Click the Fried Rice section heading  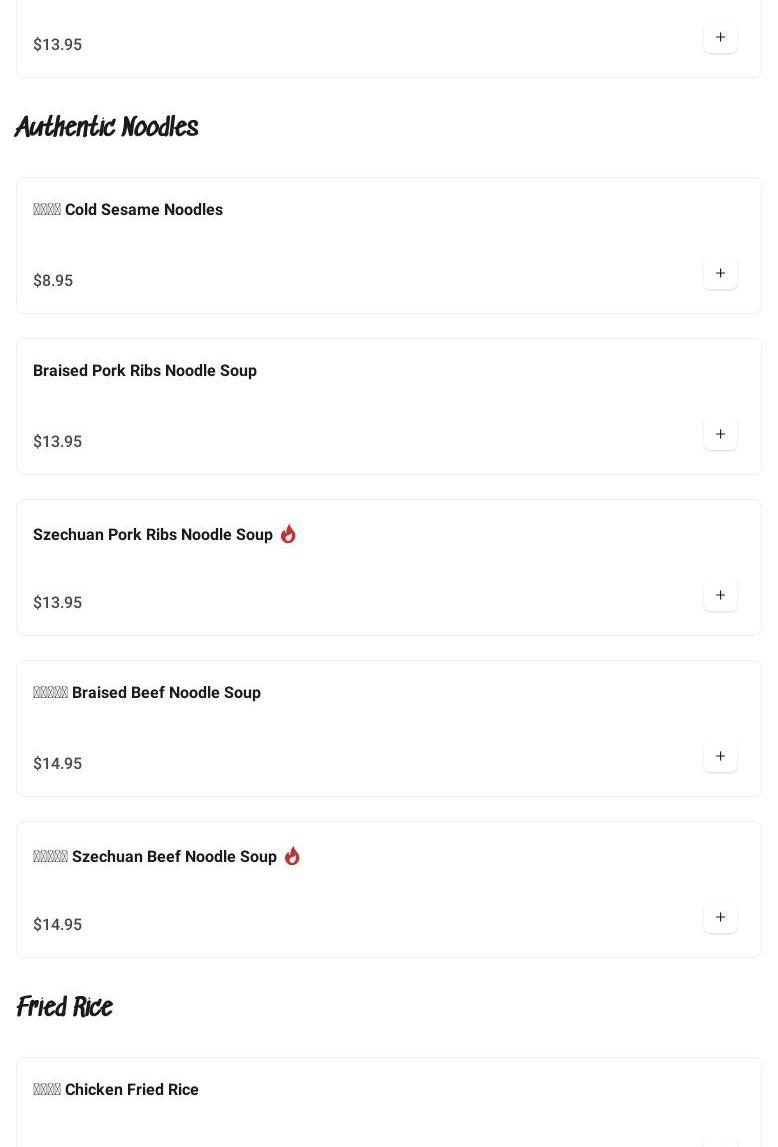coord(64,1007)
